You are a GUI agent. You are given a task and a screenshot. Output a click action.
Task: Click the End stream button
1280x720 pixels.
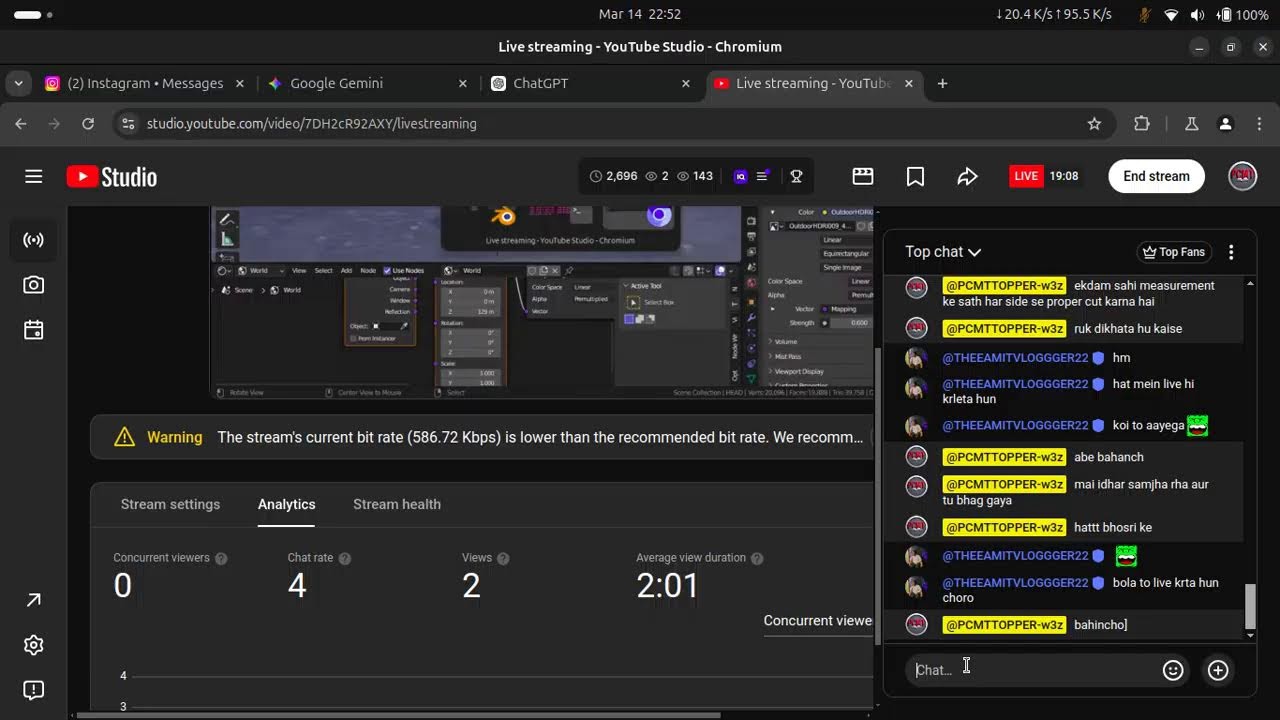click(x=1156, y=176)
